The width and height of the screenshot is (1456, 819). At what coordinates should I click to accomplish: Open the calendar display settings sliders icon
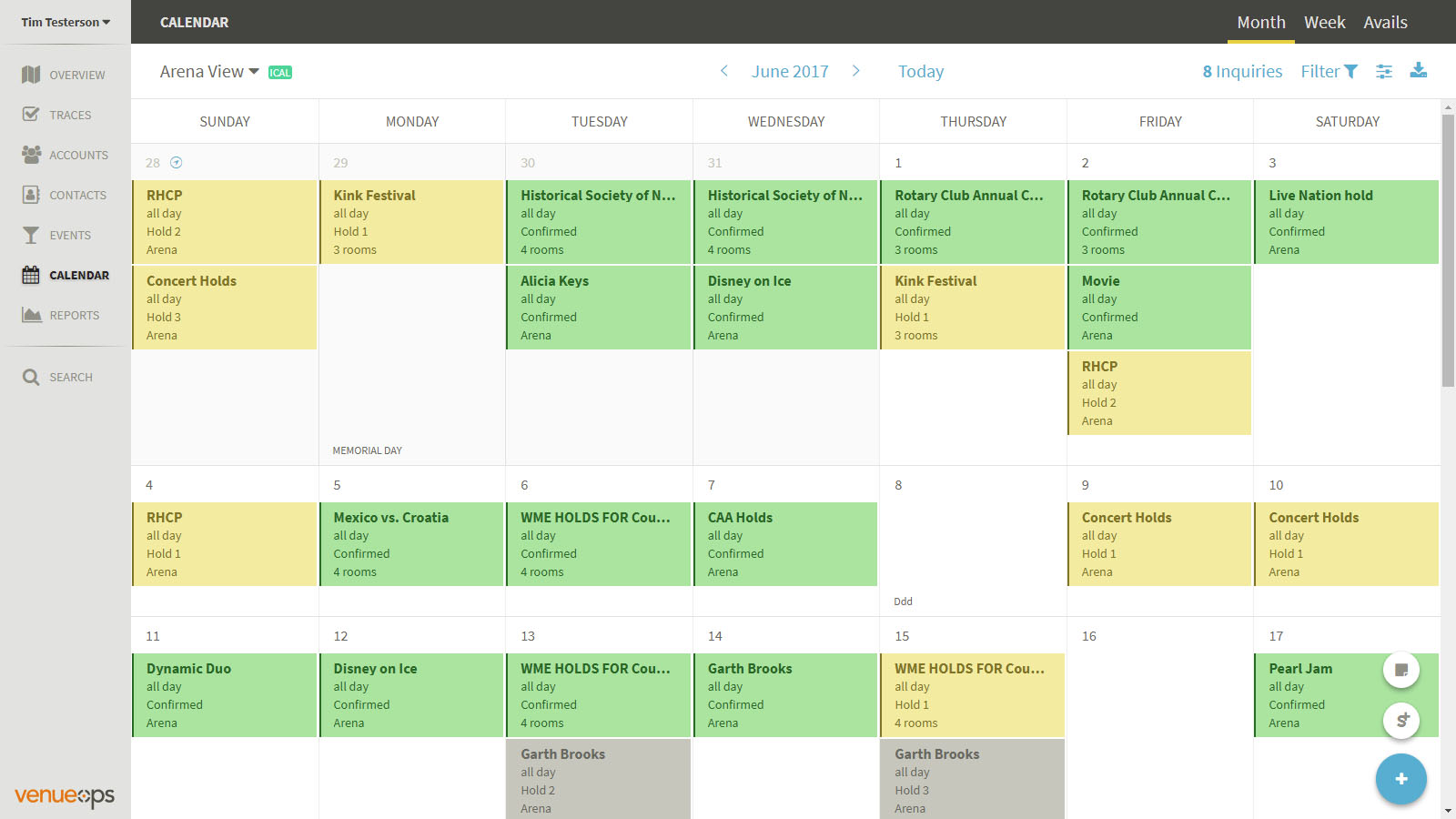[1383, 71]
